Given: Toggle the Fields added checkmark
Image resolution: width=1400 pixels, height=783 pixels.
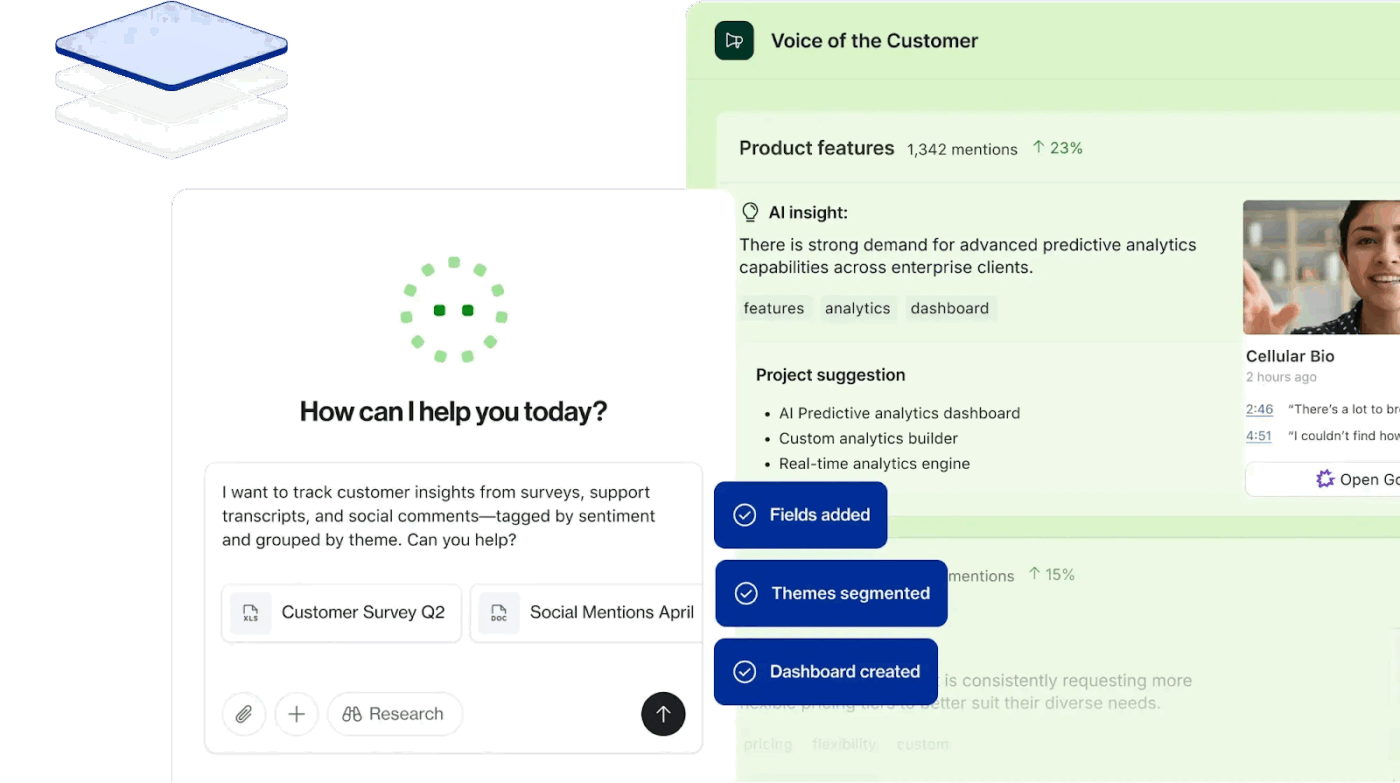Looking at the screenshot, I should tap(744, 514).
